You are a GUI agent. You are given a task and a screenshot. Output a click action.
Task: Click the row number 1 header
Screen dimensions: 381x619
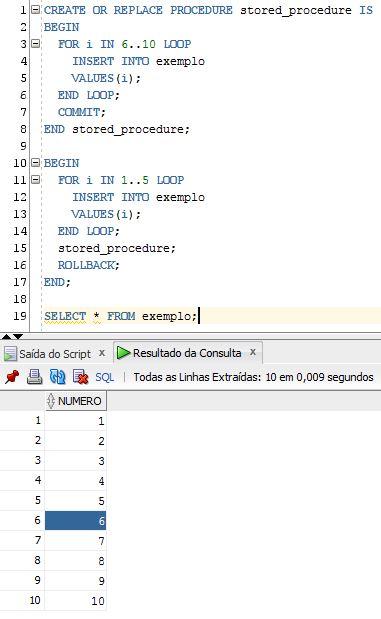[22, 420]
